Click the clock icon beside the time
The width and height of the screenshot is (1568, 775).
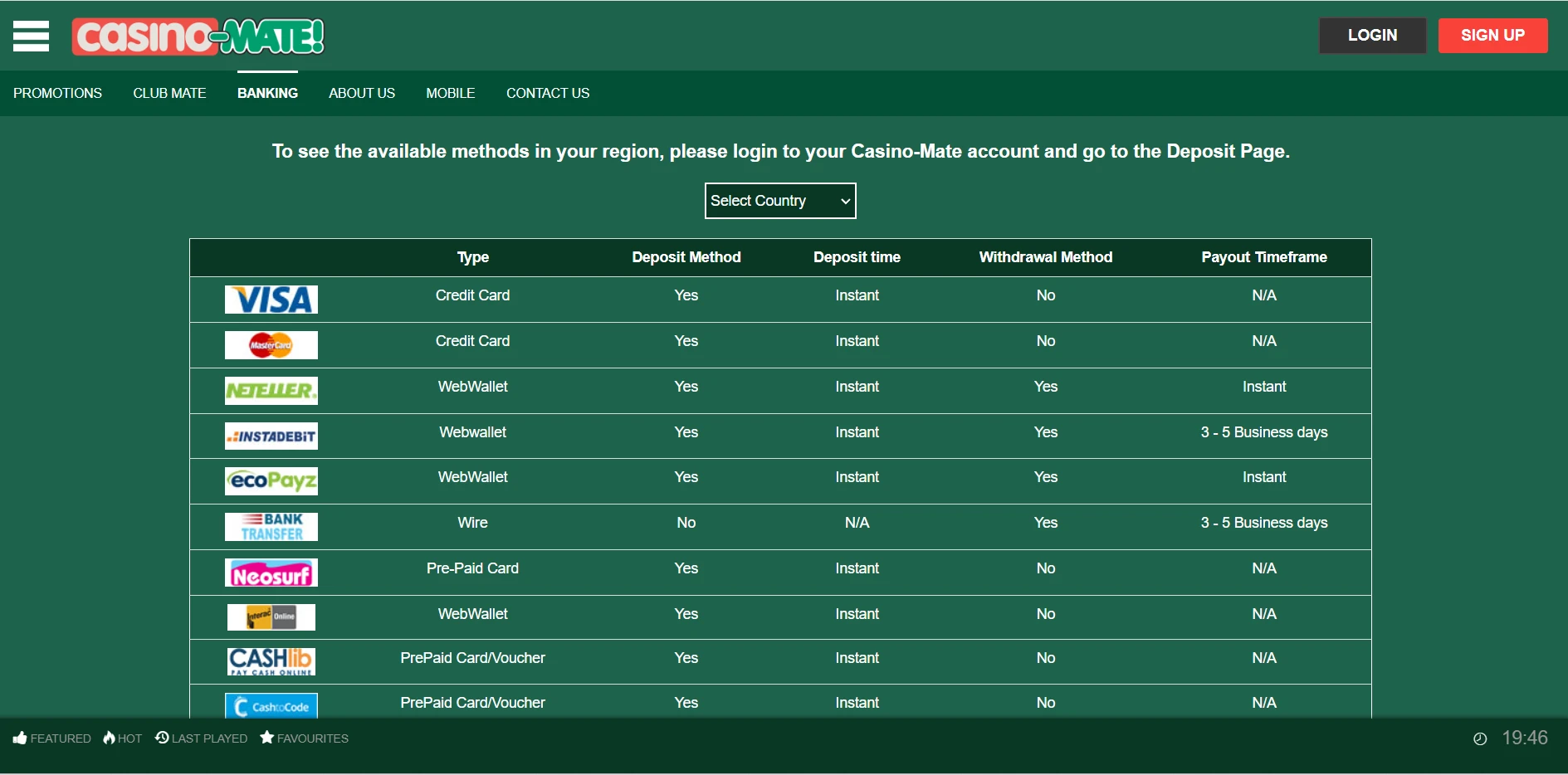pos(1480,738)
